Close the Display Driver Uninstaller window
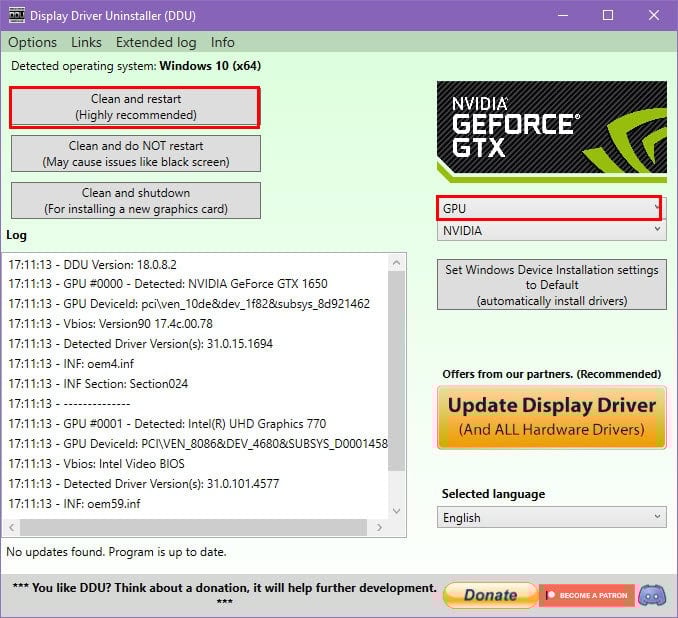Image resolution: width=678 pixels, height=618 pixels. pyautogui.click(x=654, y=15)
